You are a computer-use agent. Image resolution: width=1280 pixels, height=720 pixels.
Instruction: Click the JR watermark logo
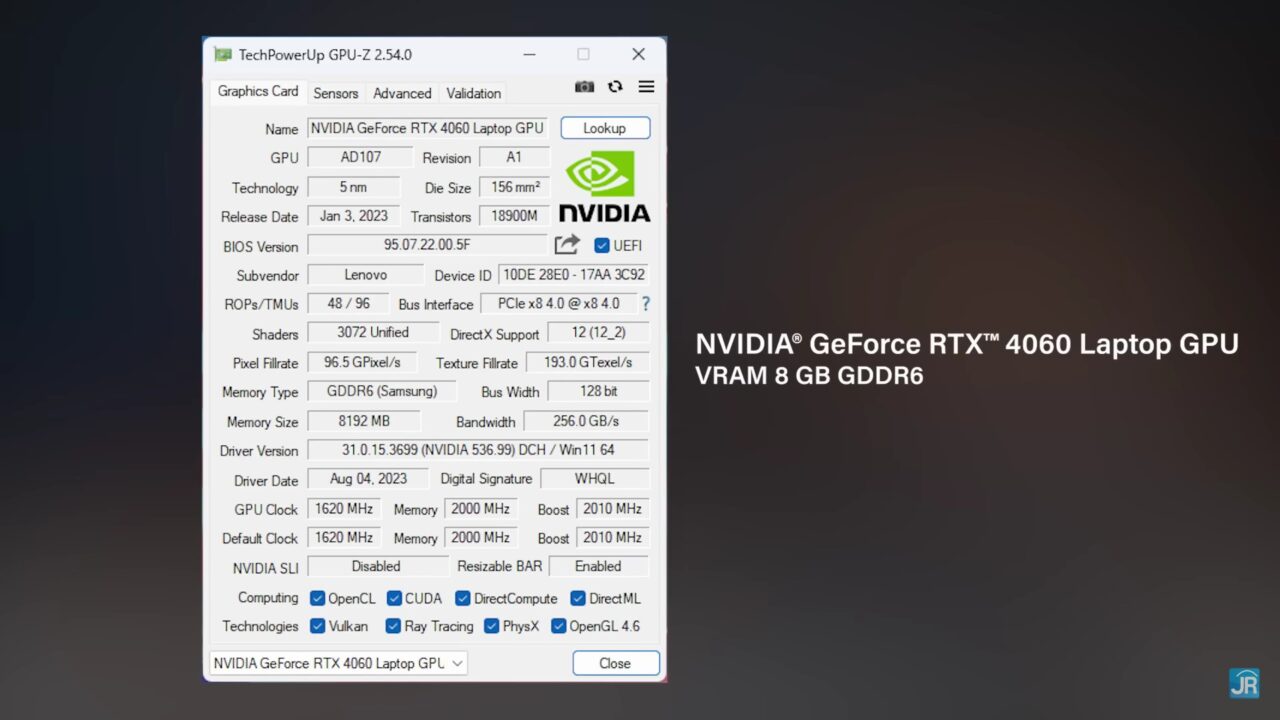point(1244,683)
